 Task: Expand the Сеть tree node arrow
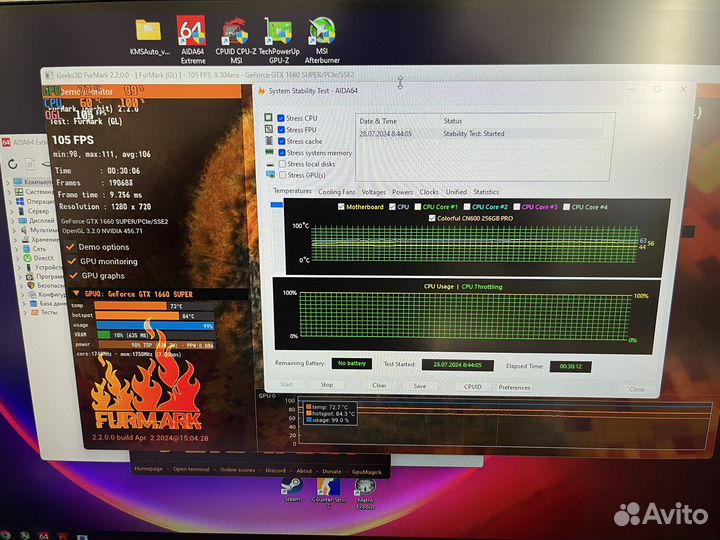click(x=17, y=249)
